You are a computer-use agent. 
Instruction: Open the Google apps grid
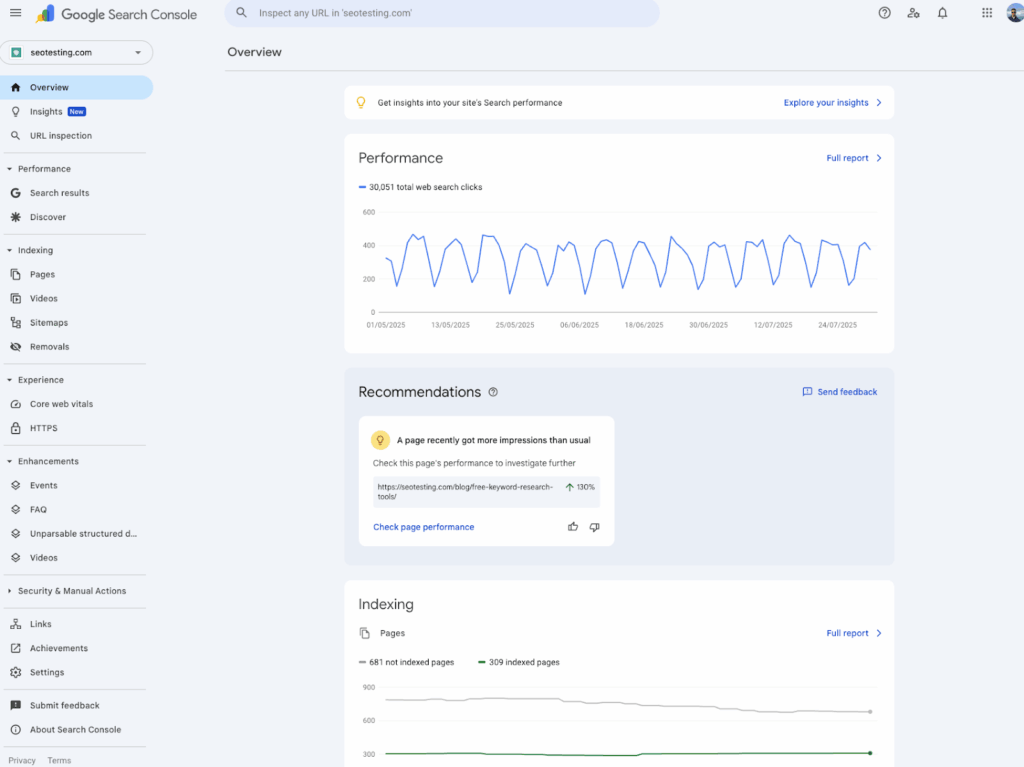pyautogui.click(x=987, y=12)
